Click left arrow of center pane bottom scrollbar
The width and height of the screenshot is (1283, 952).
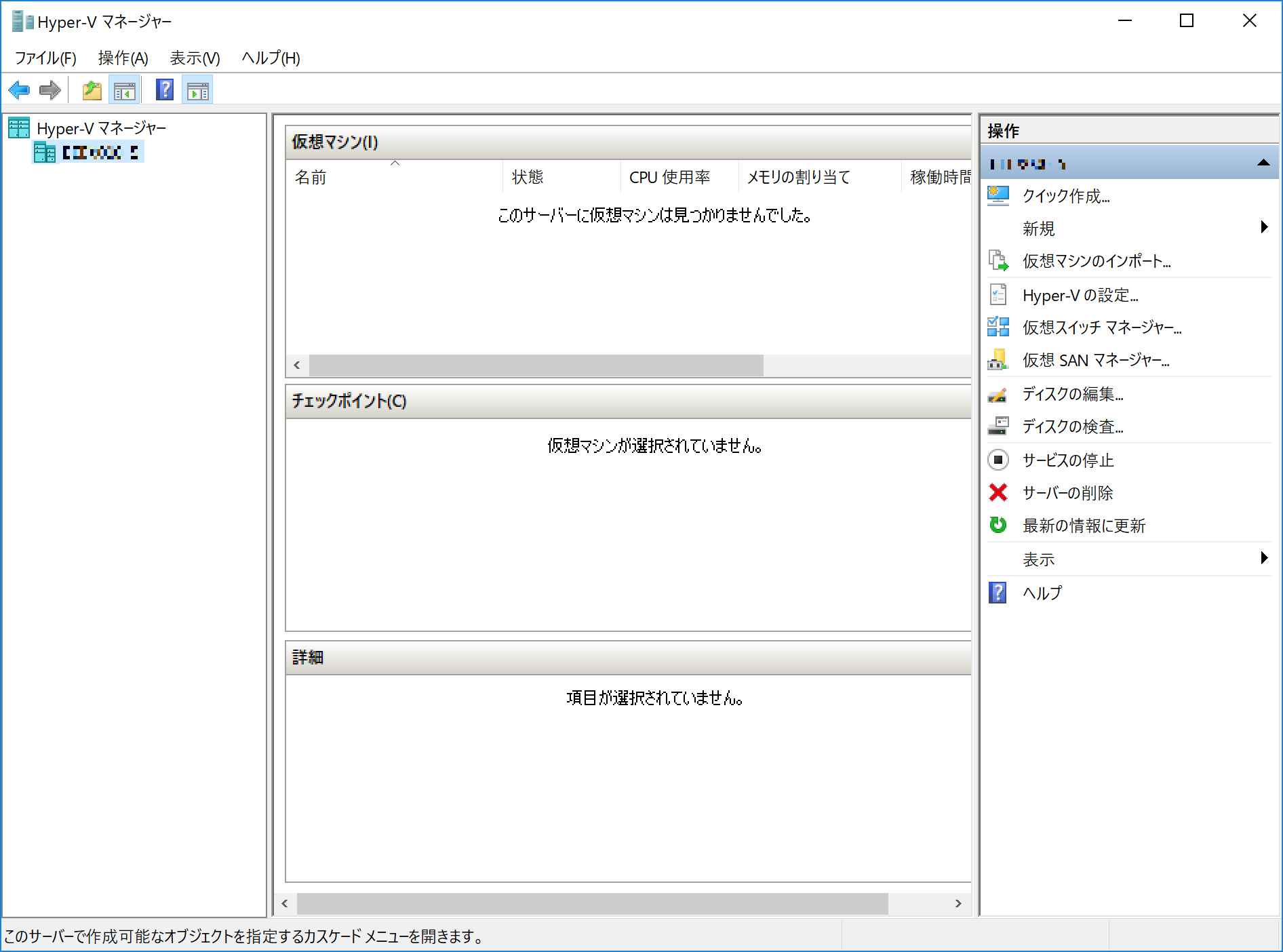(x=285, y=903)
